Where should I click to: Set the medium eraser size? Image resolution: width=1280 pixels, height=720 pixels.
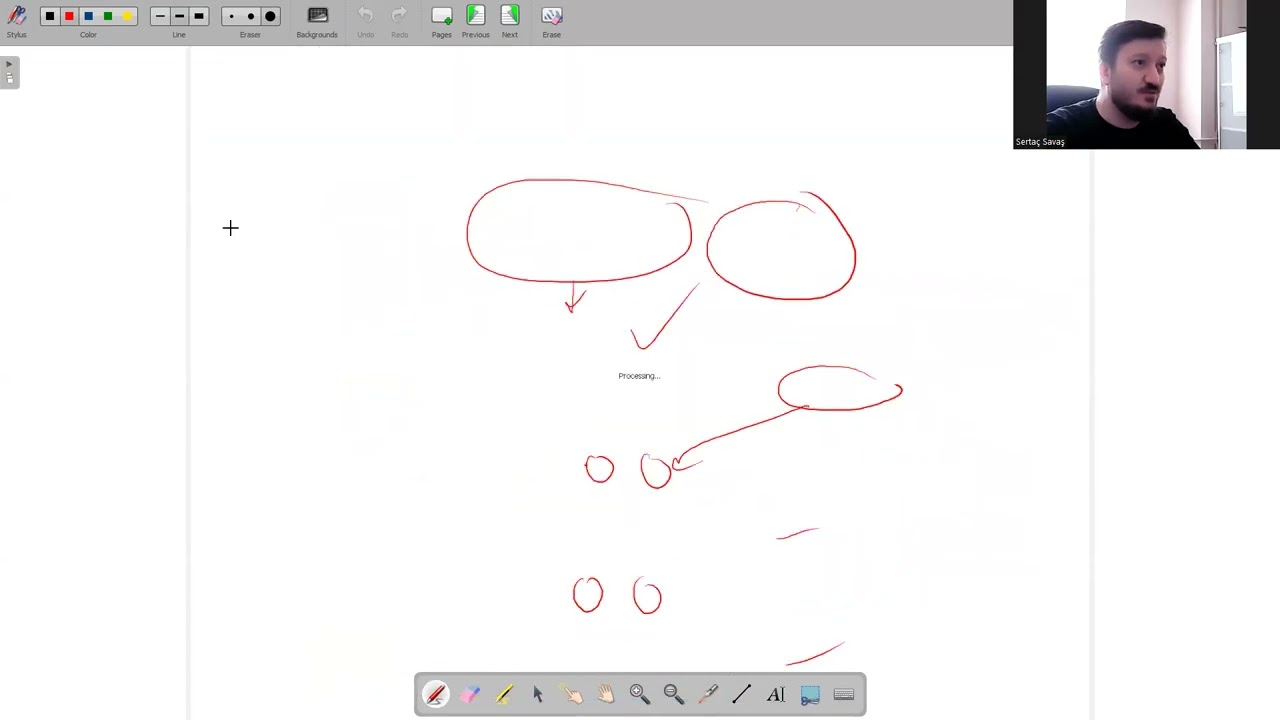[x=250, y=16]
